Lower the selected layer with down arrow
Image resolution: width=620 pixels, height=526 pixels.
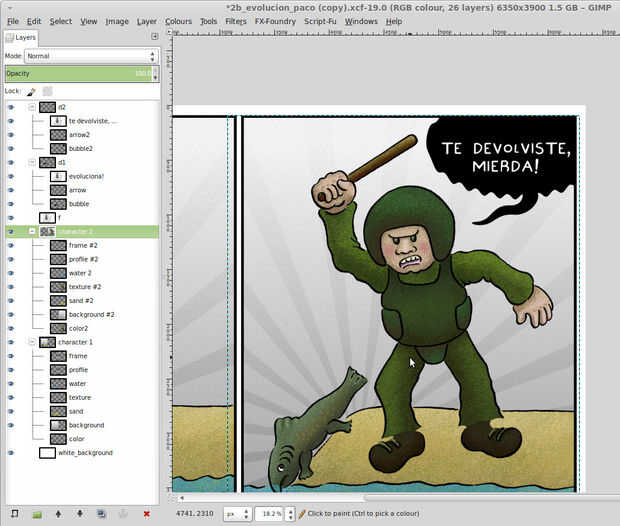(x=79, y=514)
